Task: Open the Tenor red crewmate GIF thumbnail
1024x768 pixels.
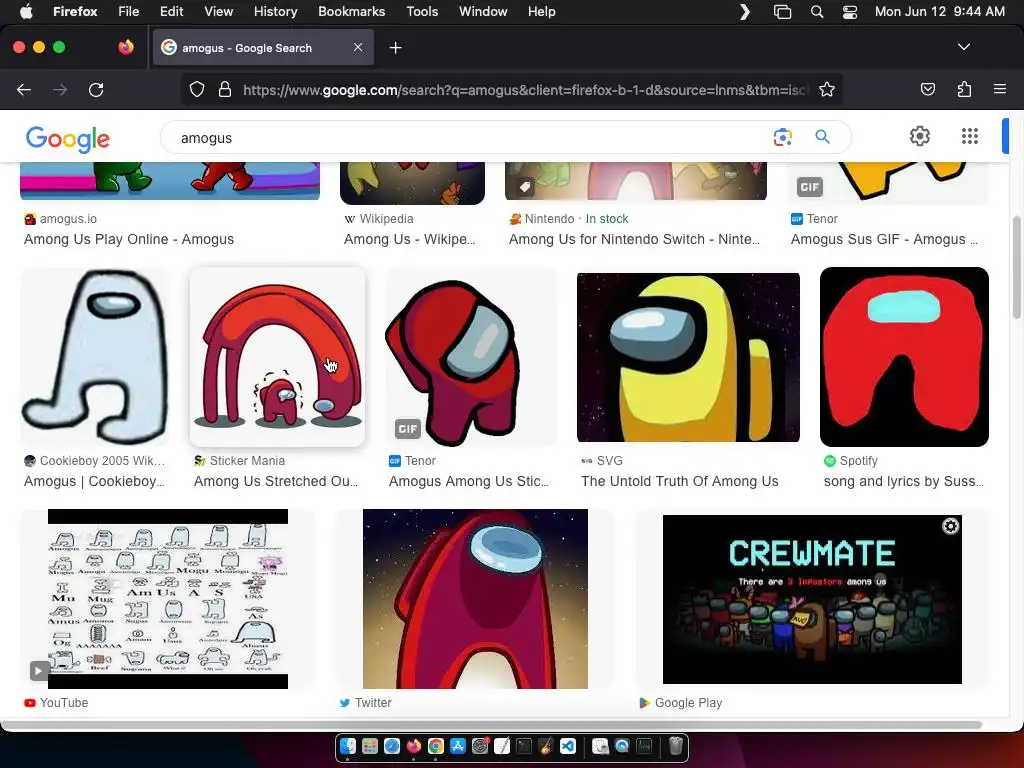Action: click(471, 357)
